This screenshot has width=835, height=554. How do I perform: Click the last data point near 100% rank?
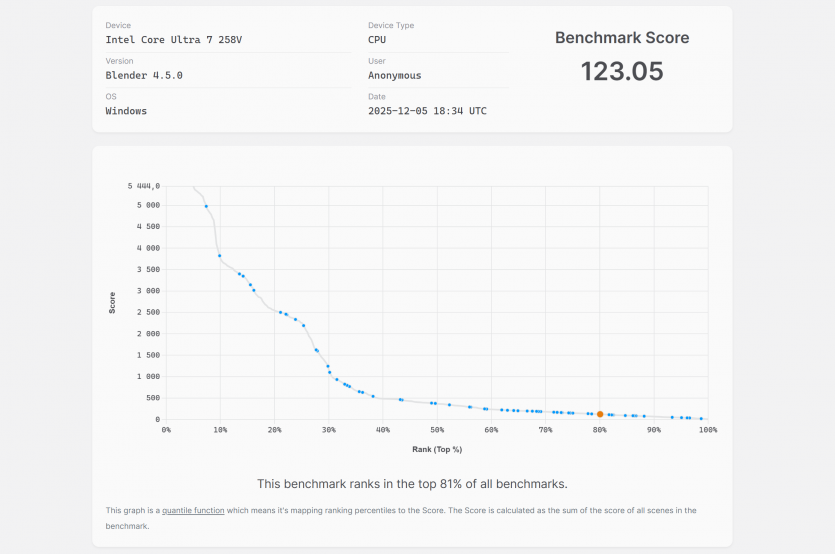click(702, 419)
